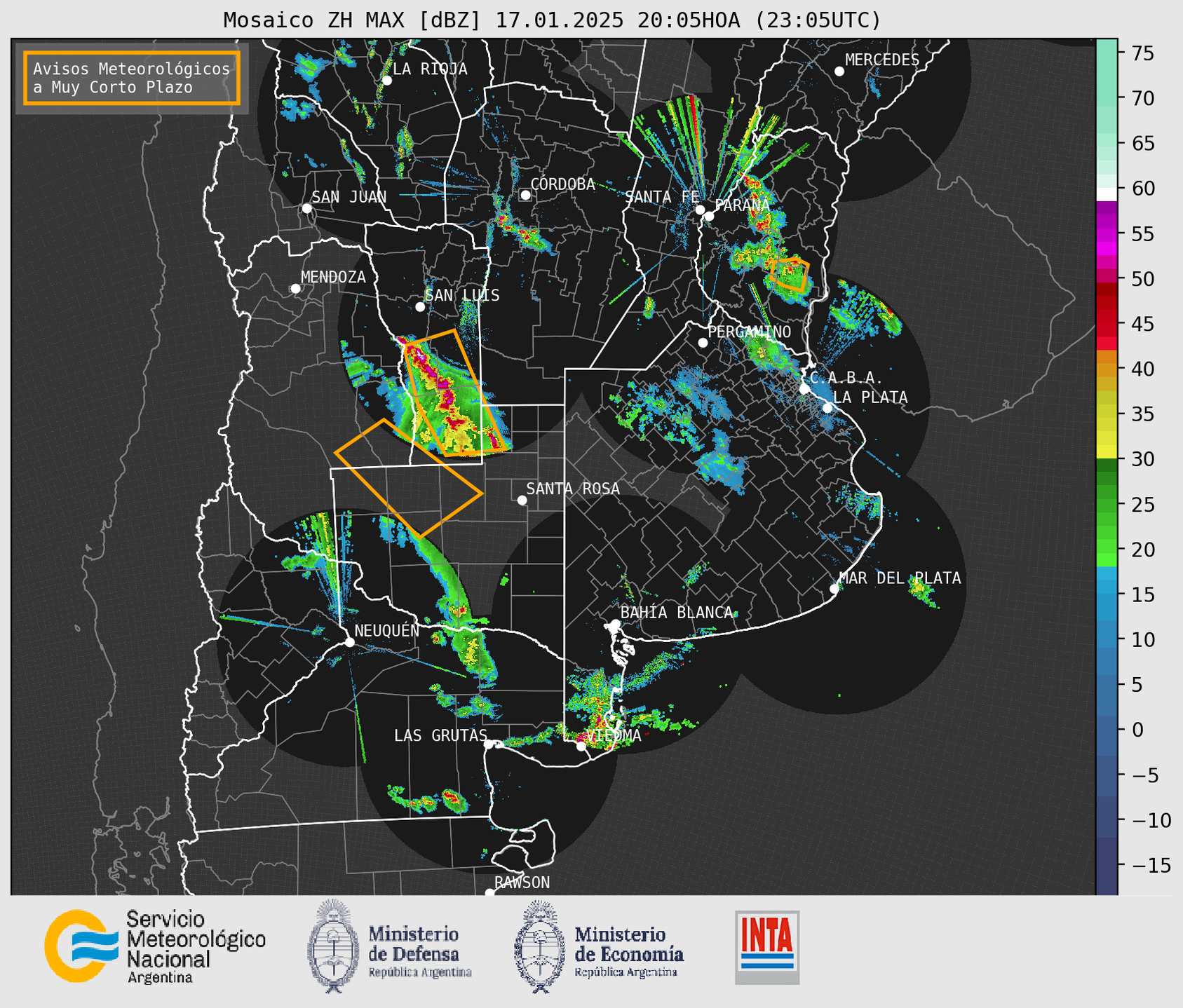
Task: Click the SAN JUAN city marker
Action: [306, 208]
